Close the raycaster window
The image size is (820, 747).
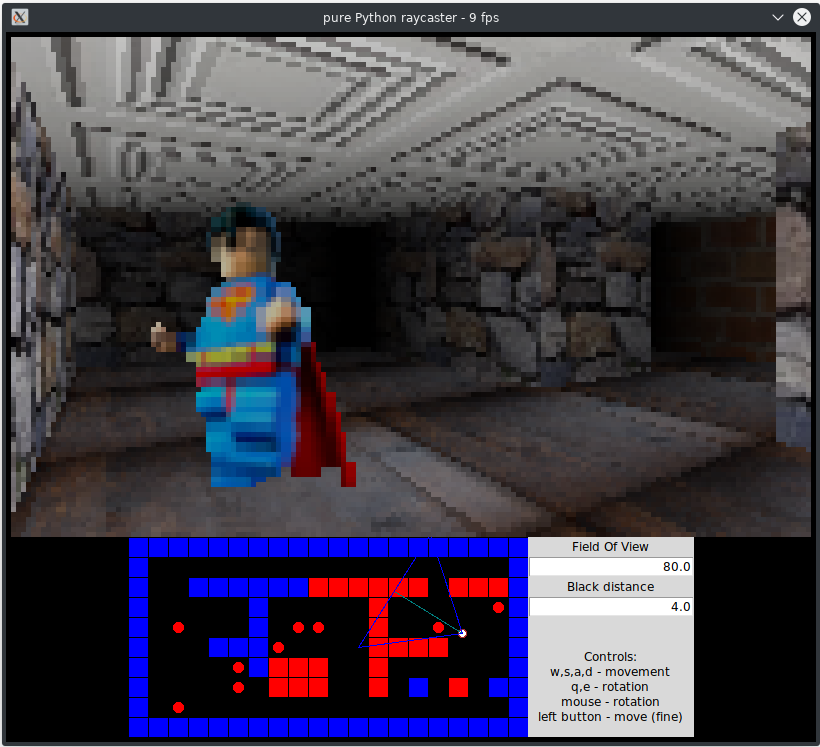pos(802,17)
